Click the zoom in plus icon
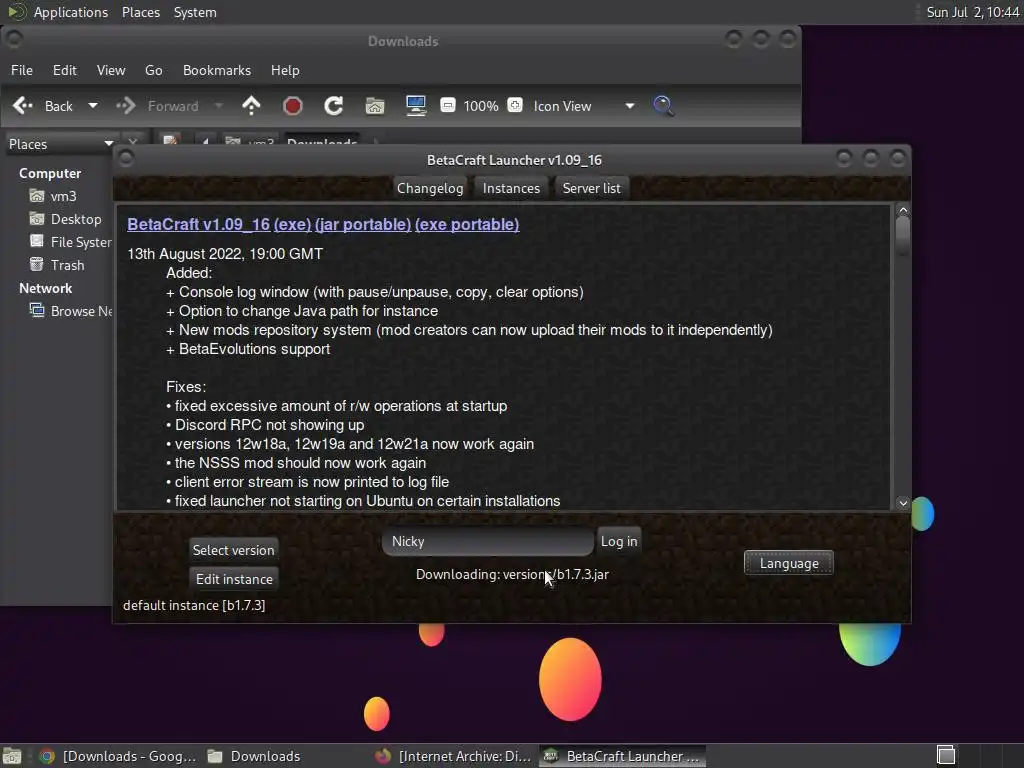 click(x=515, y=105)
